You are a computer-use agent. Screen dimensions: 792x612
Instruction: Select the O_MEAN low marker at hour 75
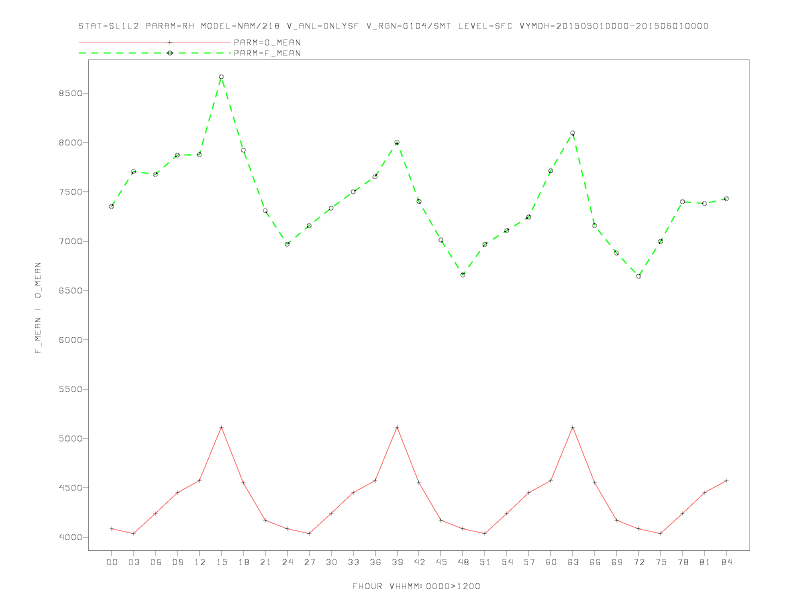pyautogui.click(x=661, y=533)
